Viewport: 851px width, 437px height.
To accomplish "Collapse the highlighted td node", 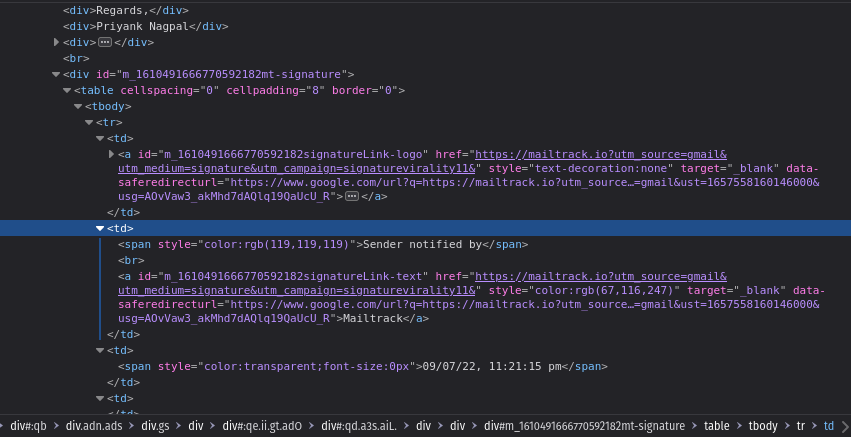I will coord(100,229).
